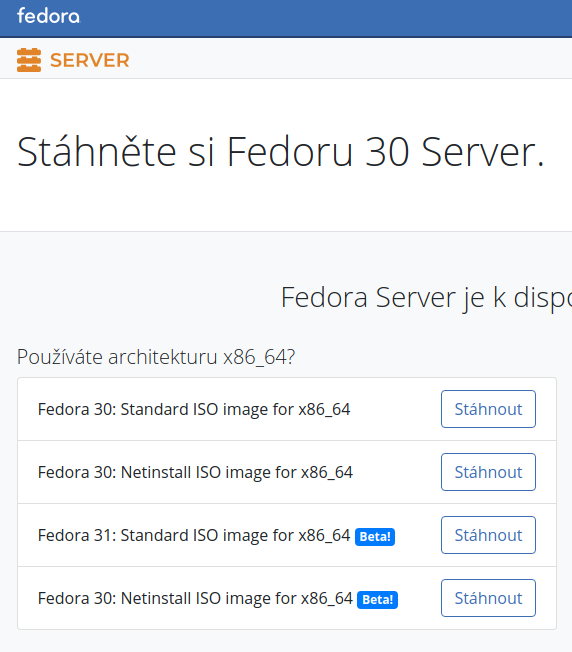Click the orange Server stack icon
The width and height of the screenshot is (572, 652).
(x=29, y=60)
